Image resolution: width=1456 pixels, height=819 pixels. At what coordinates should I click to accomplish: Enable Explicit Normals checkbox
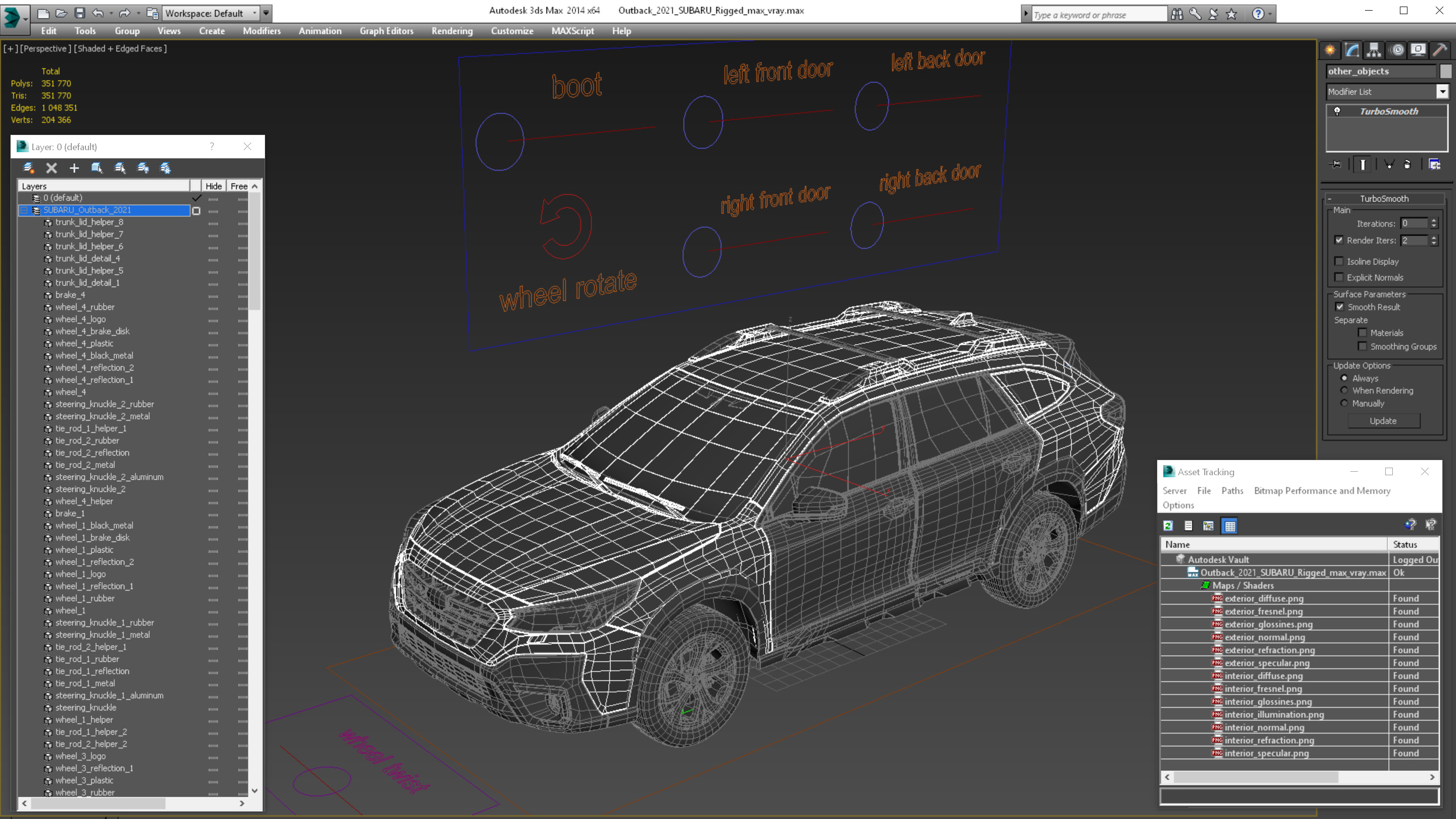pyautogui.click(x=1338, y=277)
